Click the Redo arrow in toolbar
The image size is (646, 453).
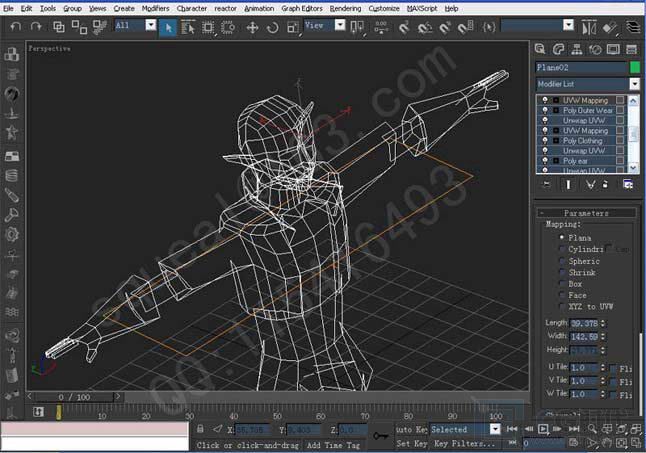point(36,27)
